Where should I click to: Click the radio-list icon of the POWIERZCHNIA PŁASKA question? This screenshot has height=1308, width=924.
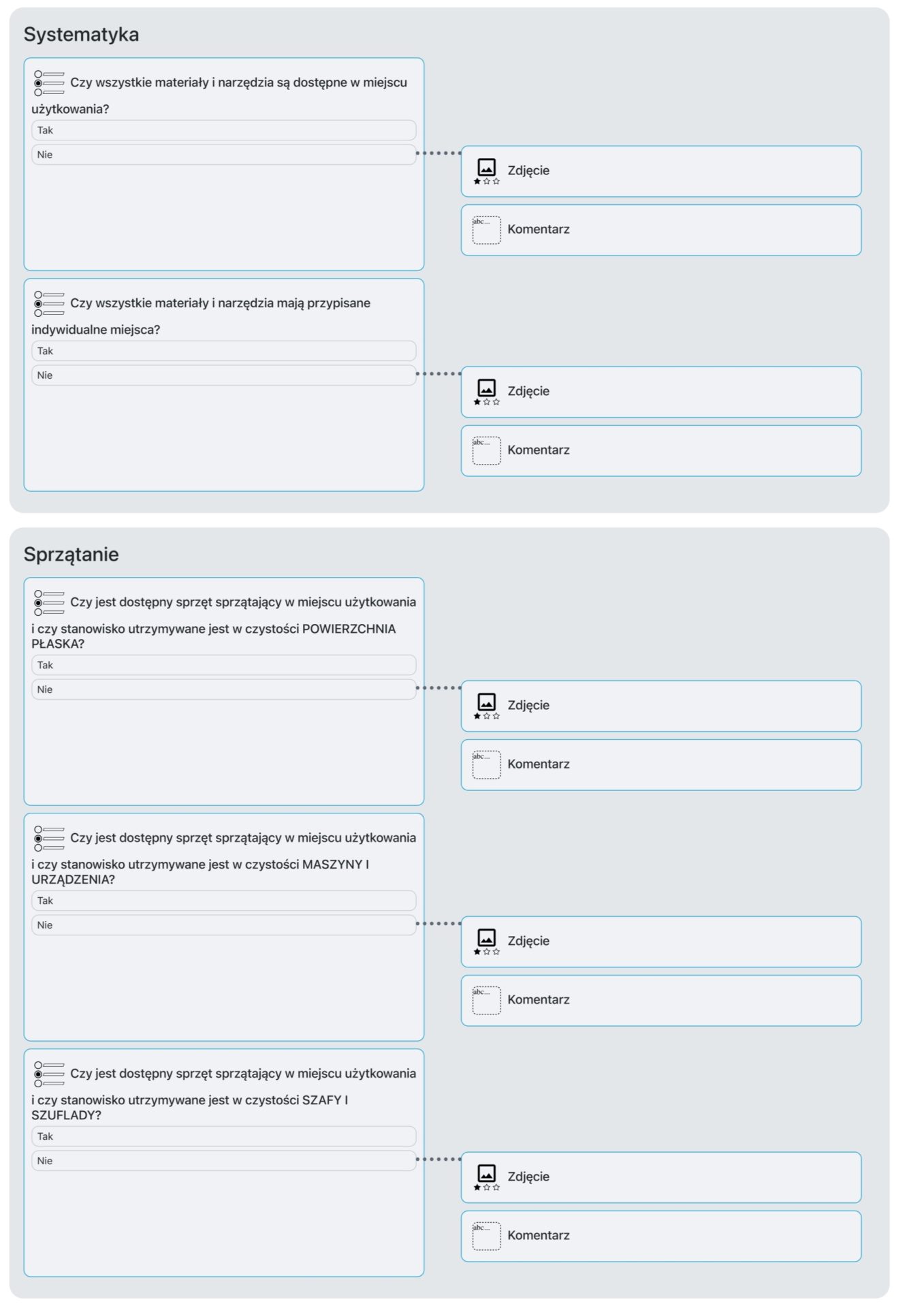(x=49, y=602)
